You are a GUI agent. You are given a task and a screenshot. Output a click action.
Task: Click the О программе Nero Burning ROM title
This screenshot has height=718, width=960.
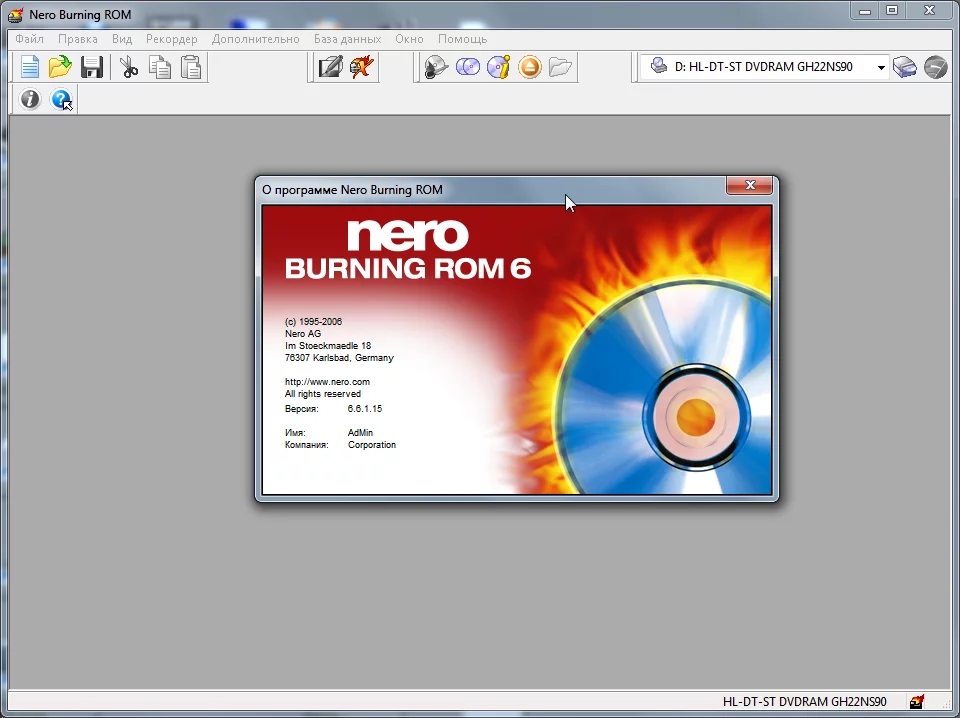coord(352,190)
